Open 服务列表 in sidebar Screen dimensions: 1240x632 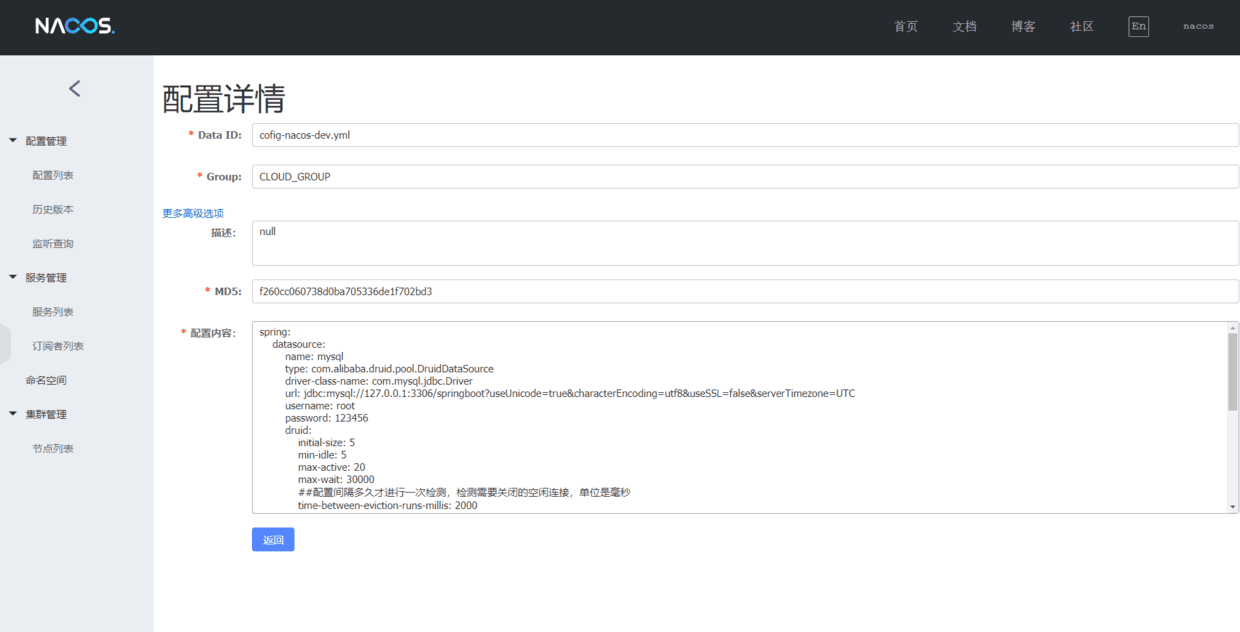53,312
